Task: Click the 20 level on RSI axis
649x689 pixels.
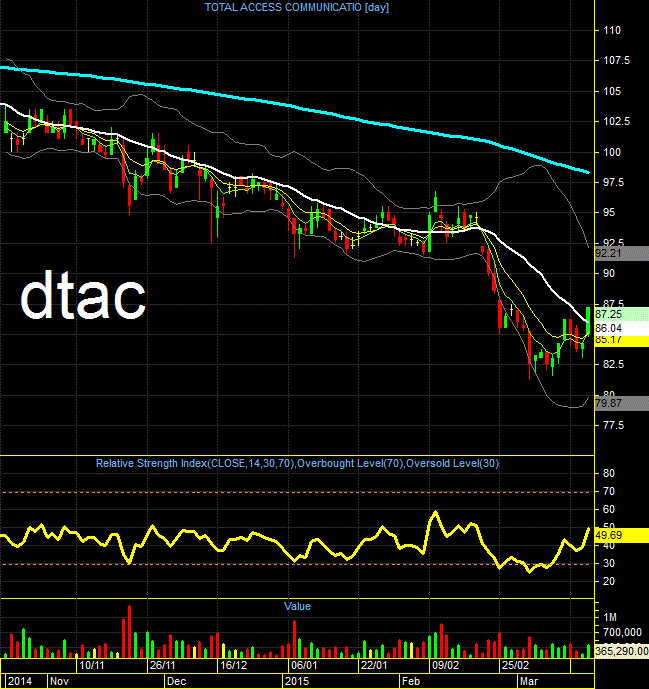Action: [x=609, y=581]
